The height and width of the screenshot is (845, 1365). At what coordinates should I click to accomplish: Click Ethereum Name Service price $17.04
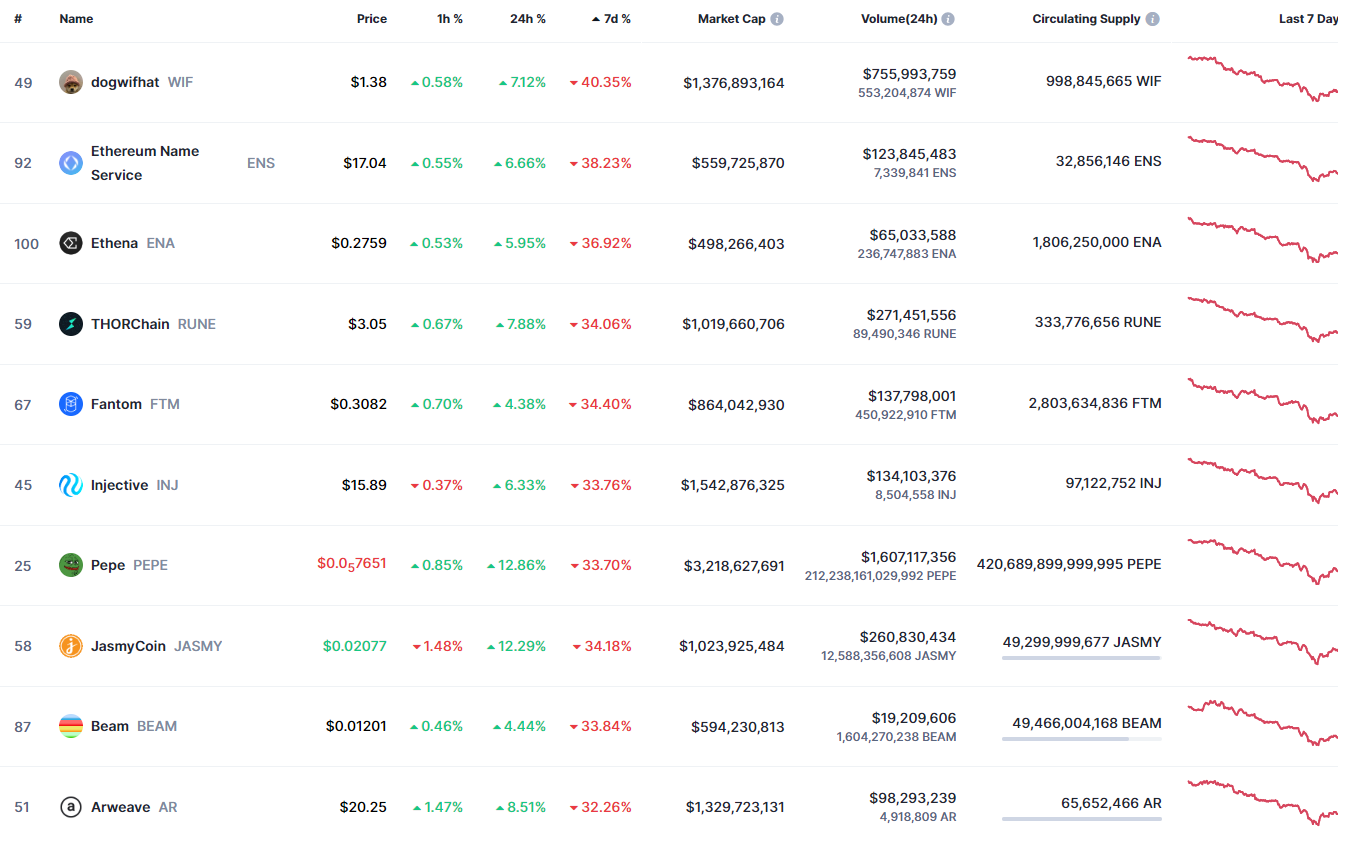pos(365,163)
